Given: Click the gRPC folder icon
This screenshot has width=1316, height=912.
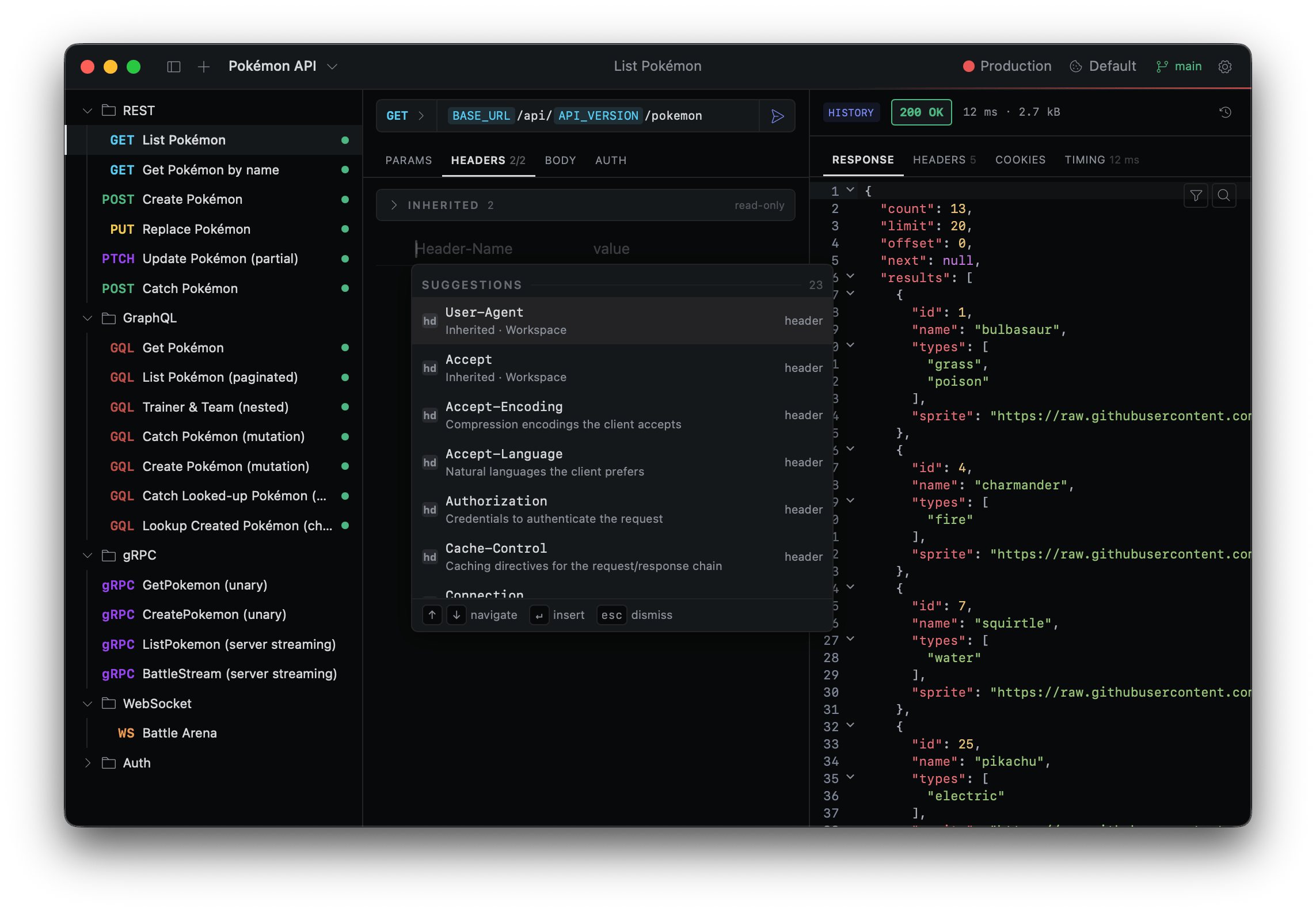Looking at the screenshot, I should point(109,555).
